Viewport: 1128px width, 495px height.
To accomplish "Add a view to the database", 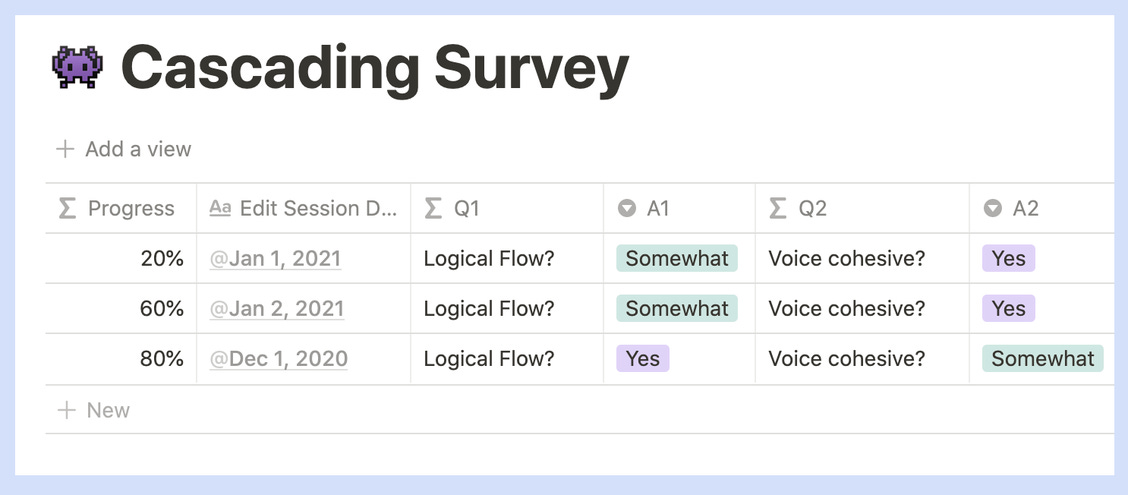I will click(124, 150).
